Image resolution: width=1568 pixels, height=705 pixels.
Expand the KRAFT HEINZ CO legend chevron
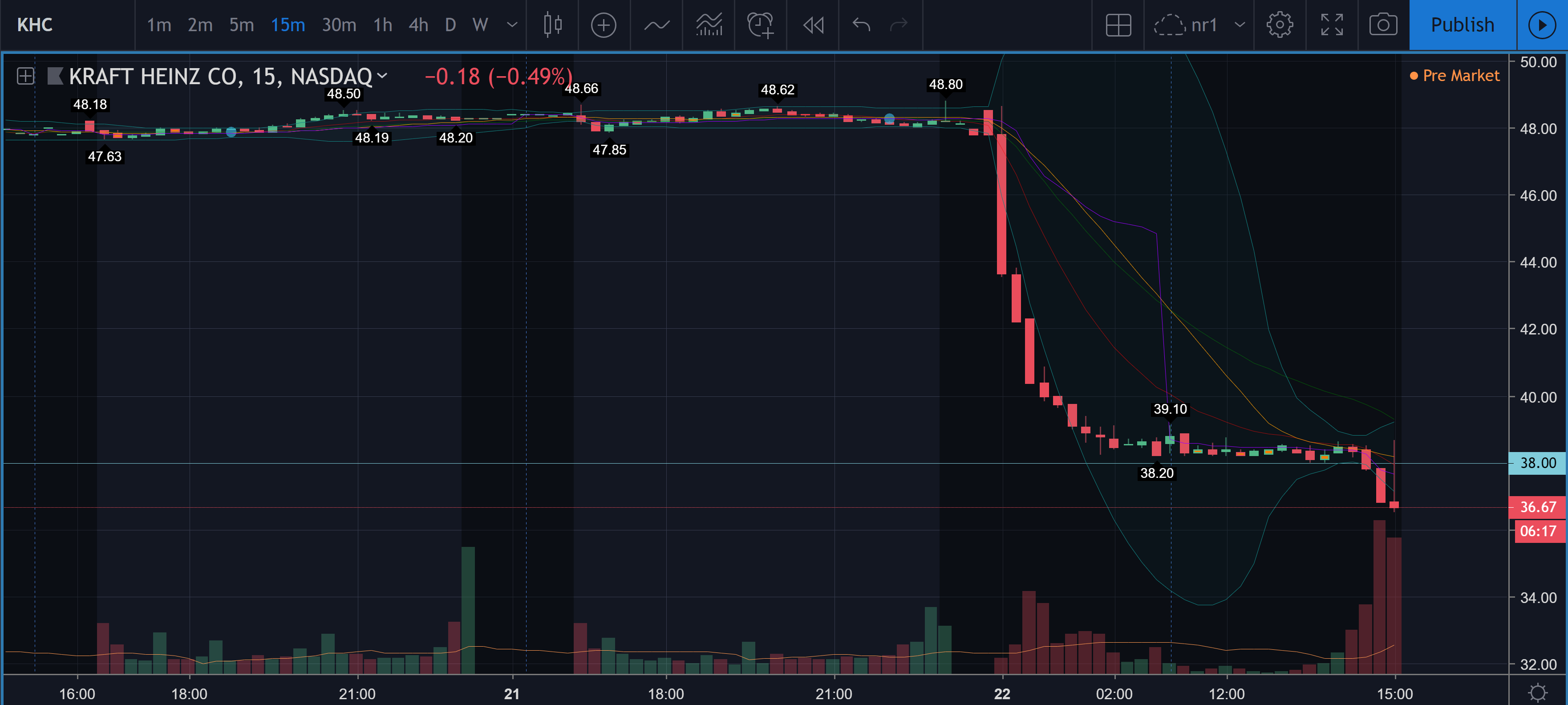point(382,76)
